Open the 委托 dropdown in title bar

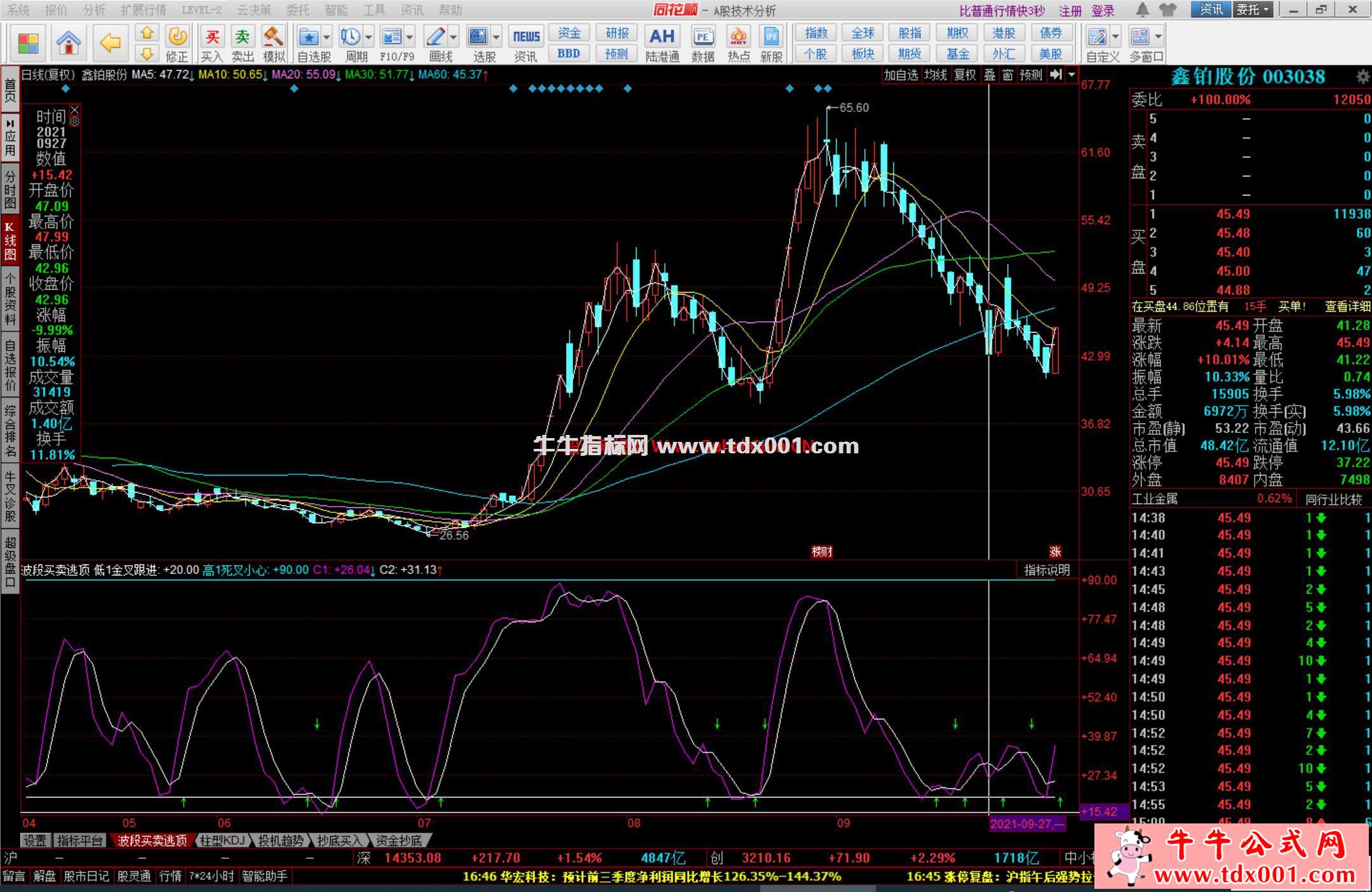[x=1253, y=10]
